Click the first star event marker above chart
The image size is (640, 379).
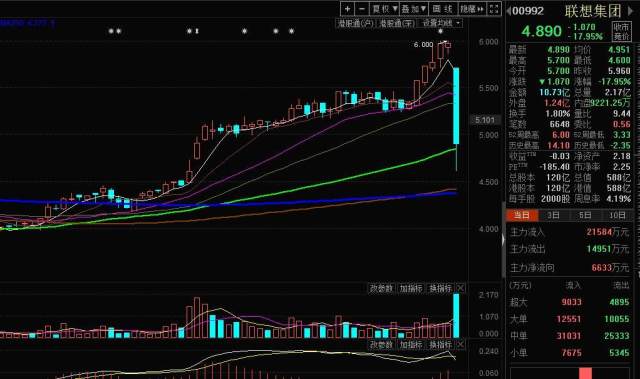(x=111, y=31)
